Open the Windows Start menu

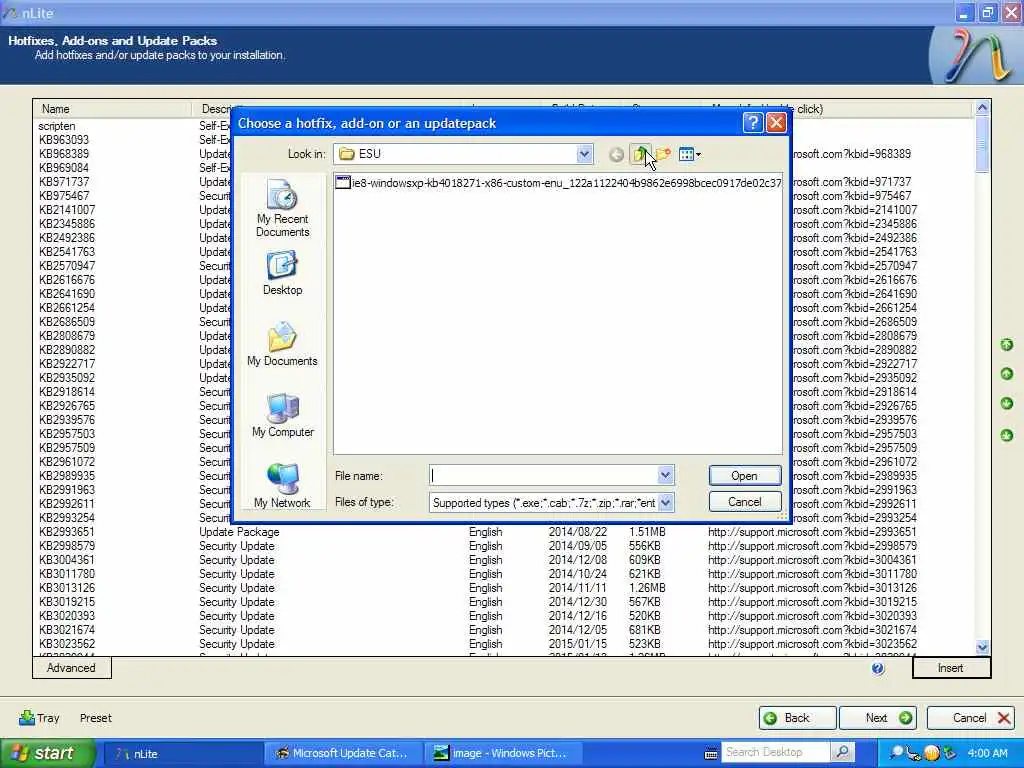click(x=48, y=754)
